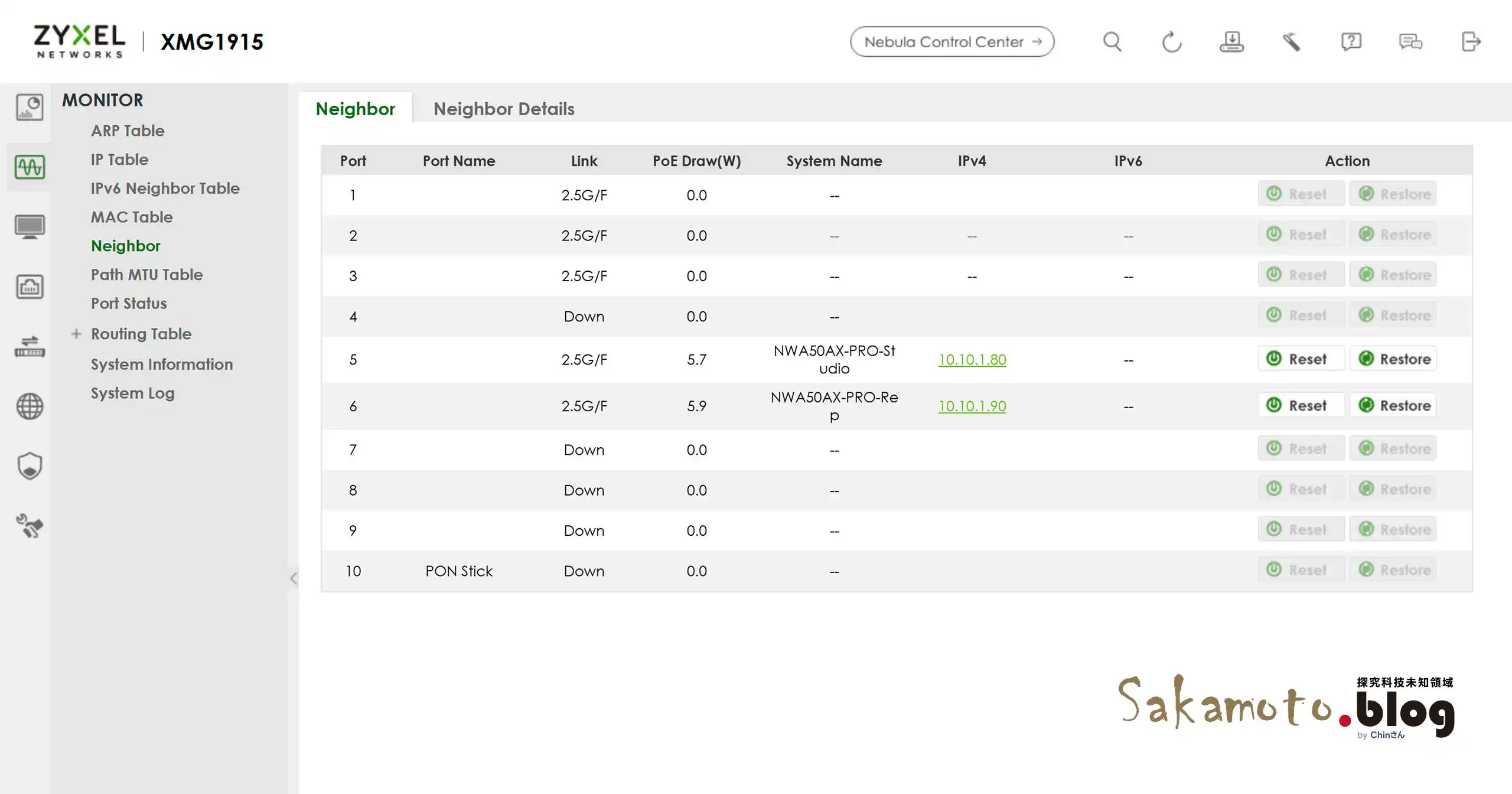
Task: Click Restore button for port 6
Action: (x=1394, y=405)
